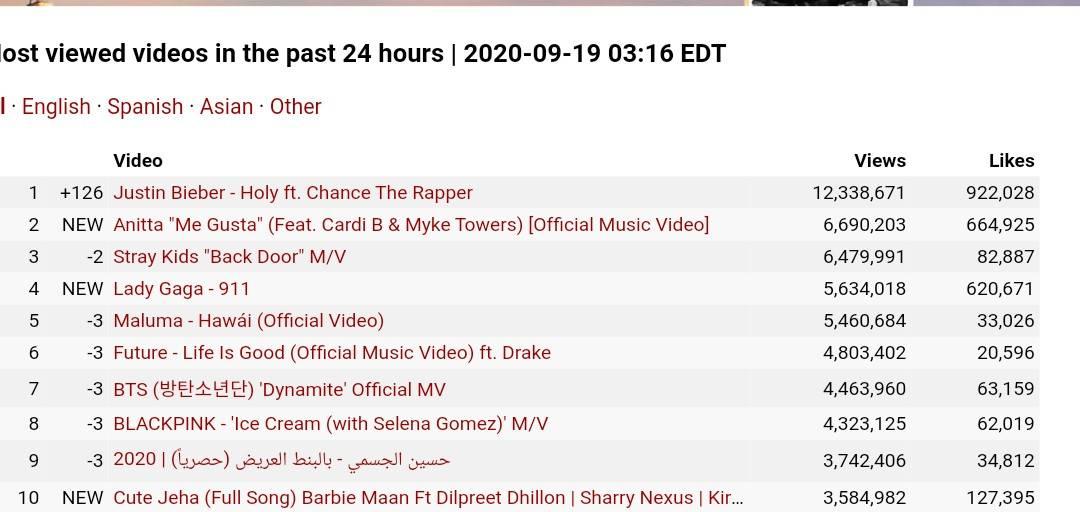
Task: Click the Video column header
Action: (138, 161)
